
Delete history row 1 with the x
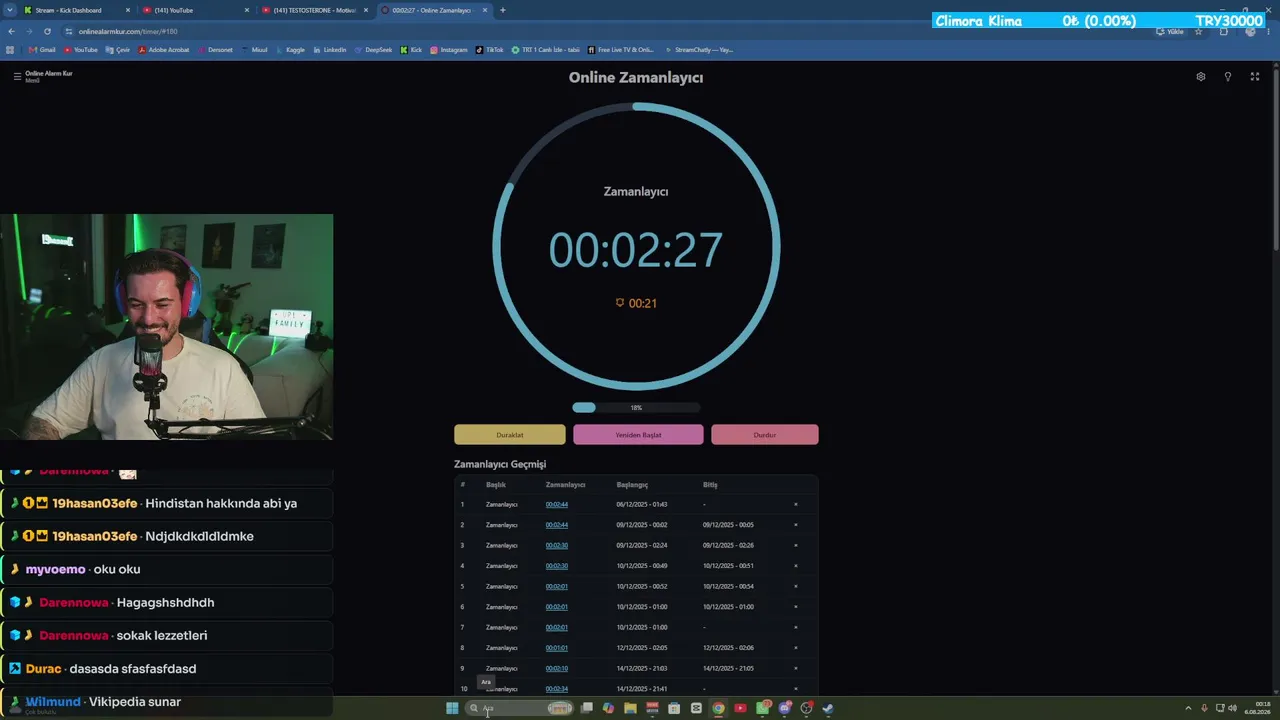pos(796,505)
